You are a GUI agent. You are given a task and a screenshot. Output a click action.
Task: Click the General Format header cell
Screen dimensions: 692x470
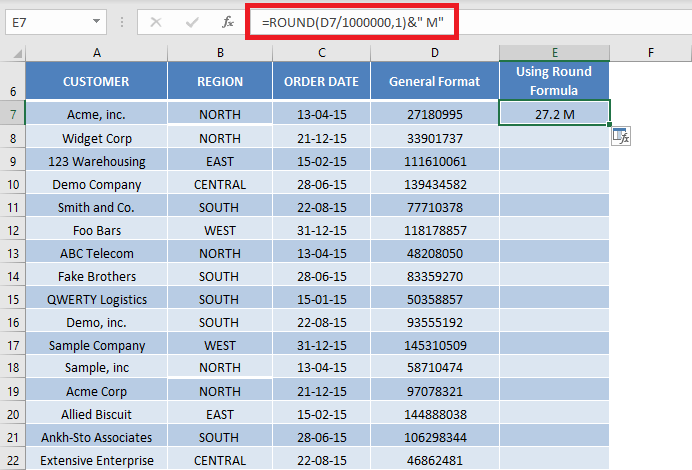pos(435,81)
